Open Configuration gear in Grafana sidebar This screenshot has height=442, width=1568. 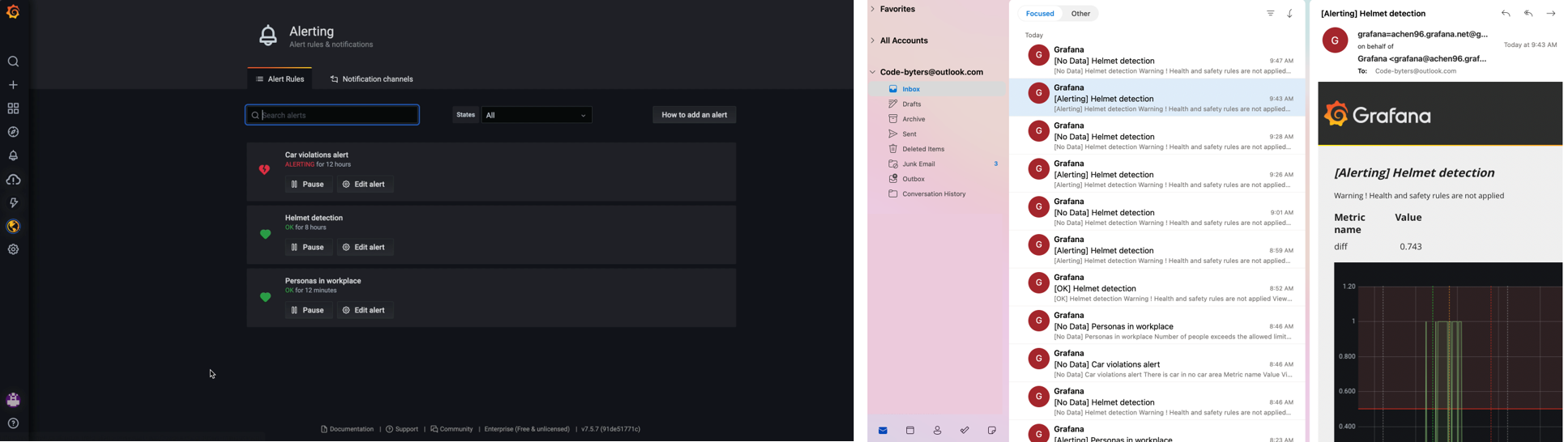(x=13, y=250)
